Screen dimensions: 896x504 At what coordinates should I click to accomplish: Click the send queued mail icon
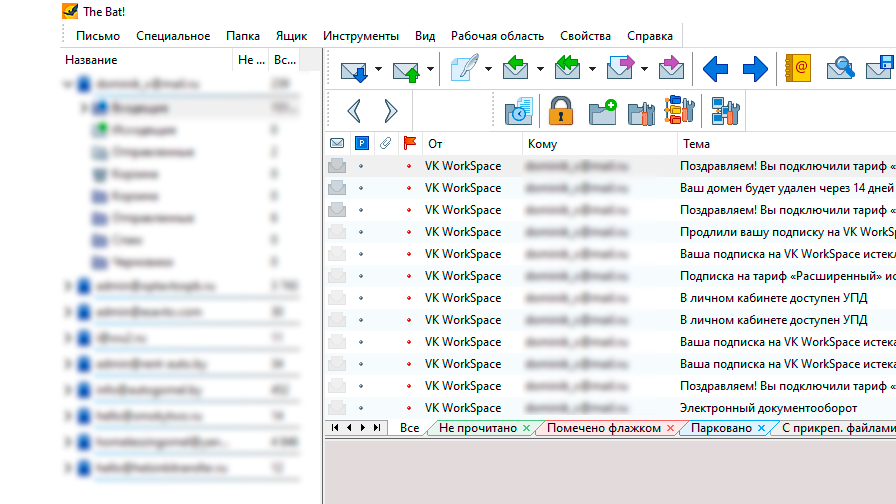406,69
